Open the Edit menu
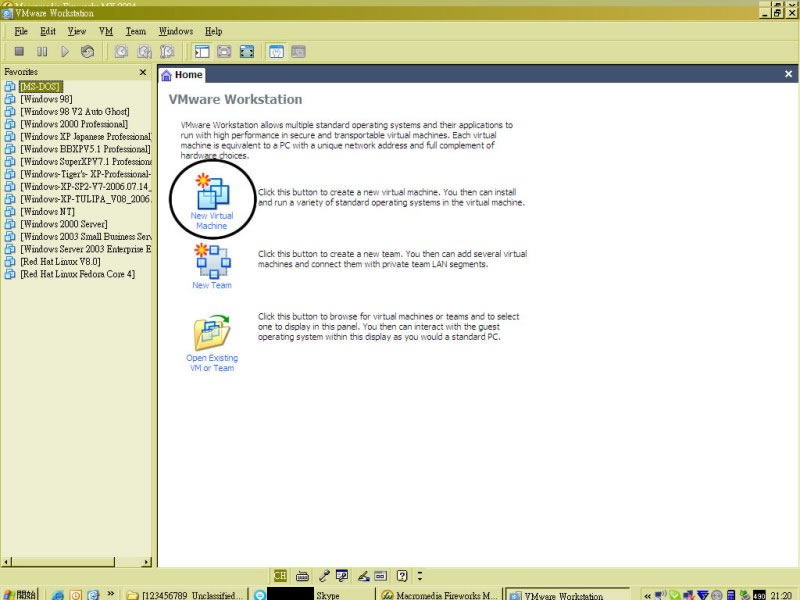 pos(48,31)
